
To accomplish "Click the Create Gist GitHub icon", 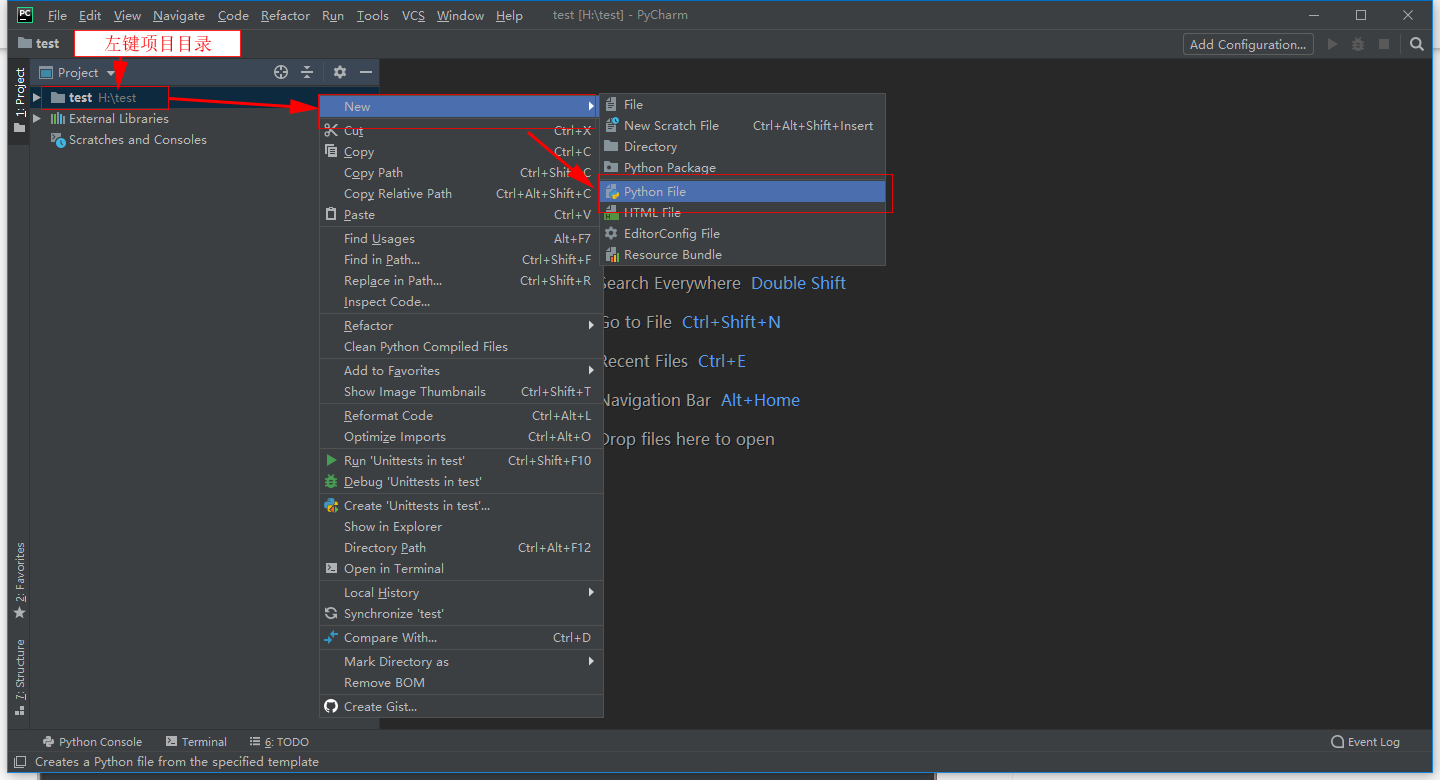I will tap(331, 706).
